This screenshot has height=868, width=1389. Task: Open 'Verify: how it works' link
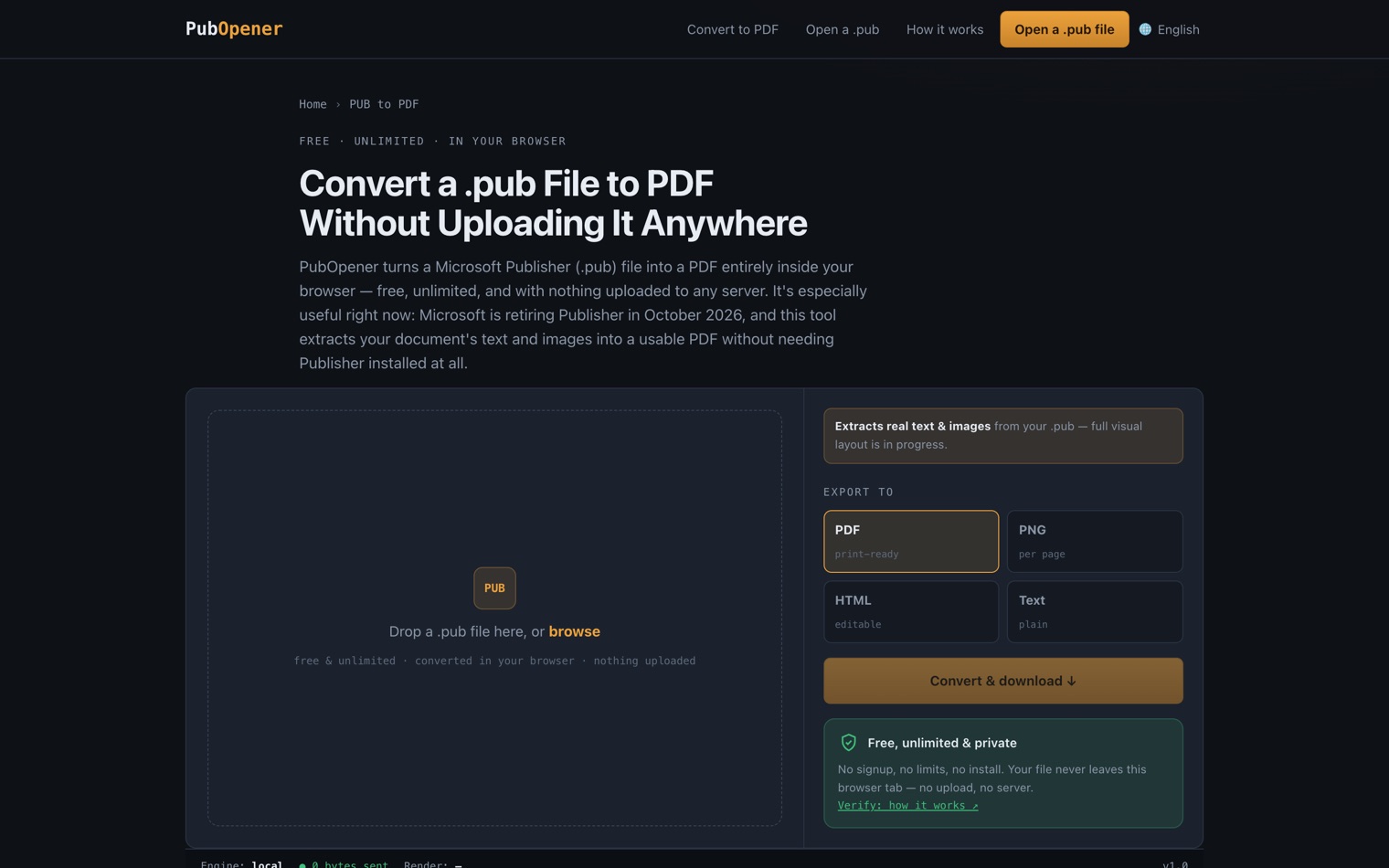[x=907, y=806]
